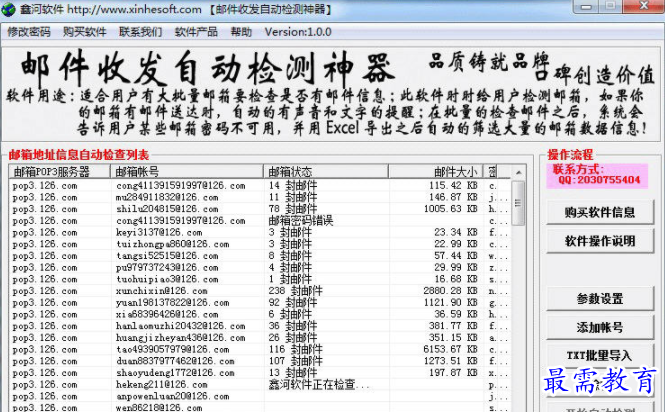
Task: Click the TXT批量导入 button
Action: 600,355
